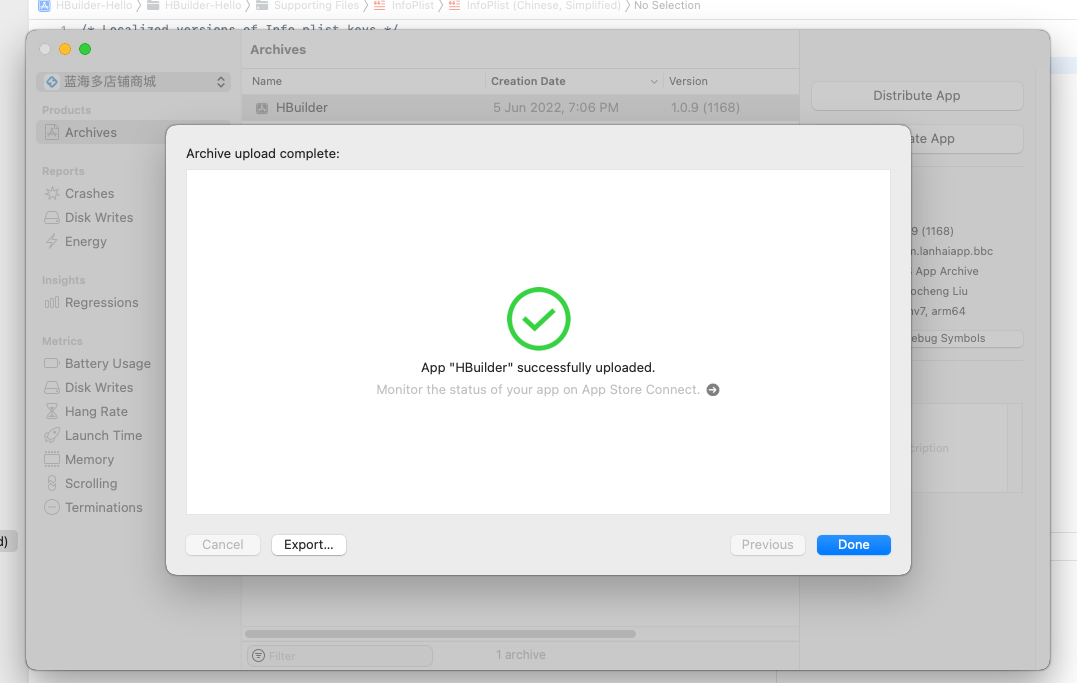Viewport: 1077px width, 683px height.
Task: Open Terminations metrics item
Action: pyautogui.click(x=103, y=508)
